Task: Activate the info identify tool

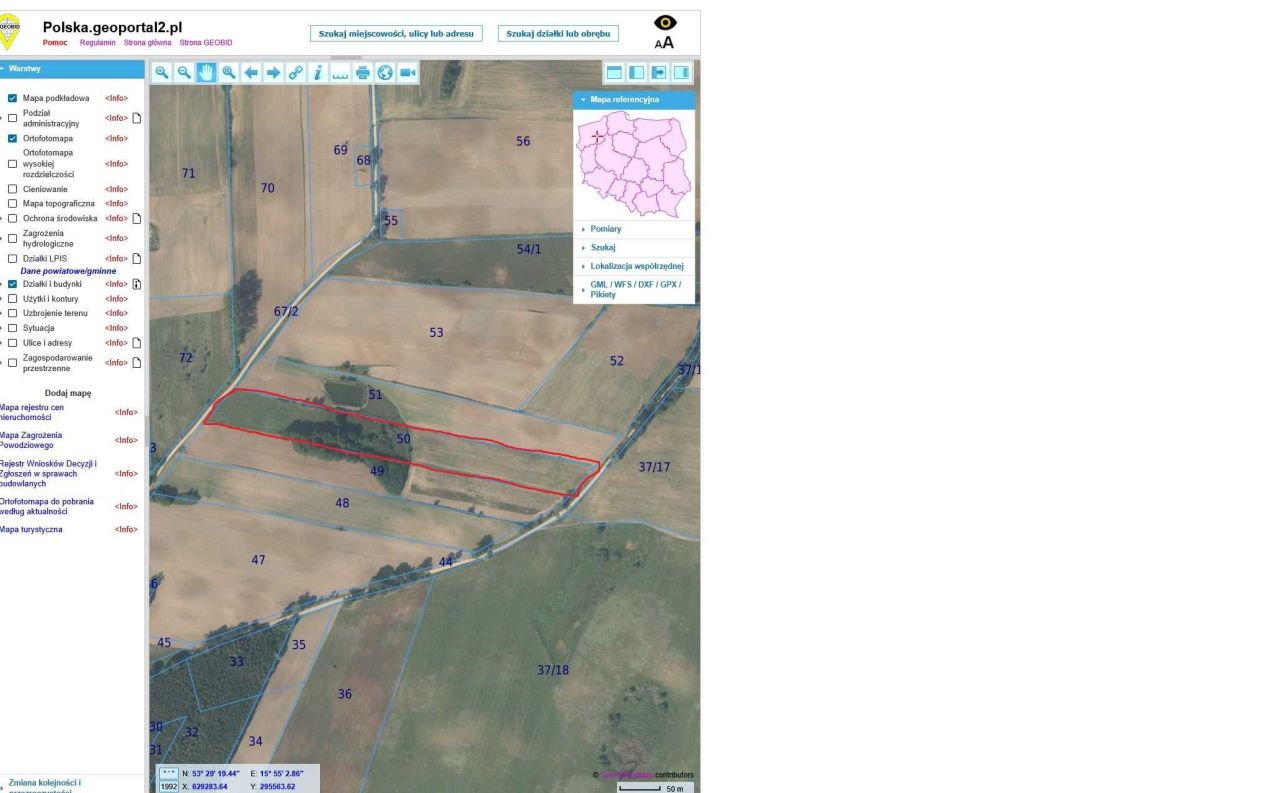Action: coord(318,72)
